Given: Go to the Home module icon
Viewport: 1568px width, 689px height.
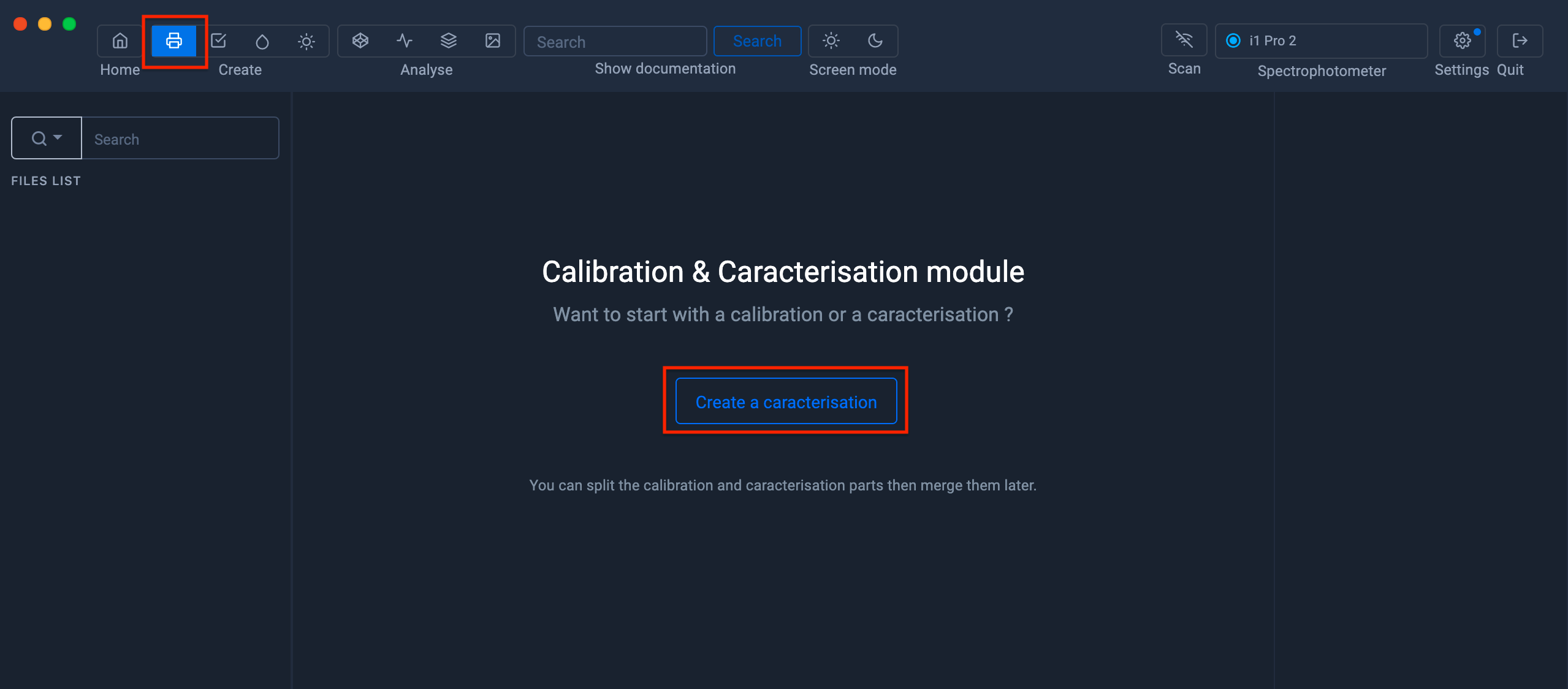Looking at the screenshot, I should point(120,41).
